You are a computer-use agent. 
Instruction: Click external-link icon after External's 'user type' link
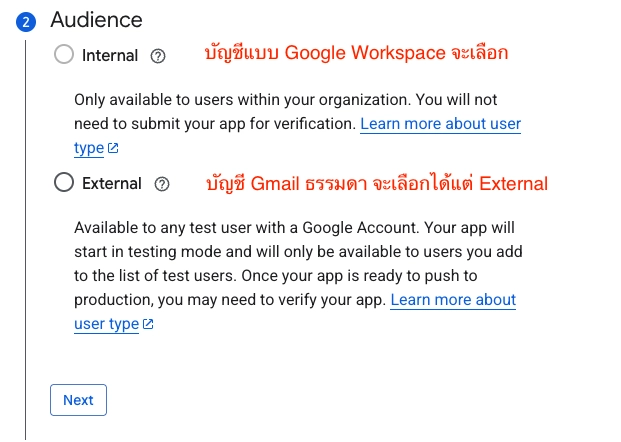[148, 324]
